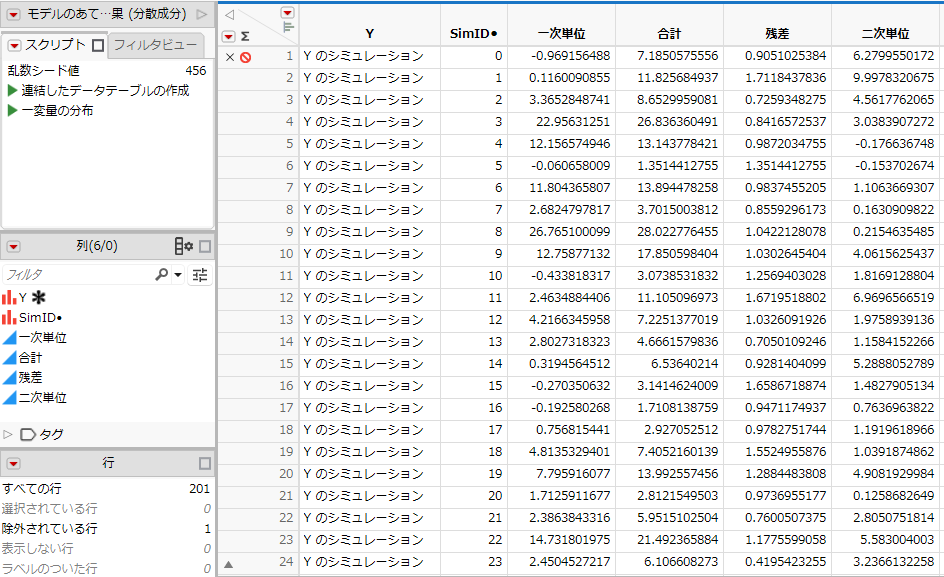This screenshot has height=577, width=944.
Task: Click the scroll-up triangle near row 24
Action: click(x=228, y=564)
